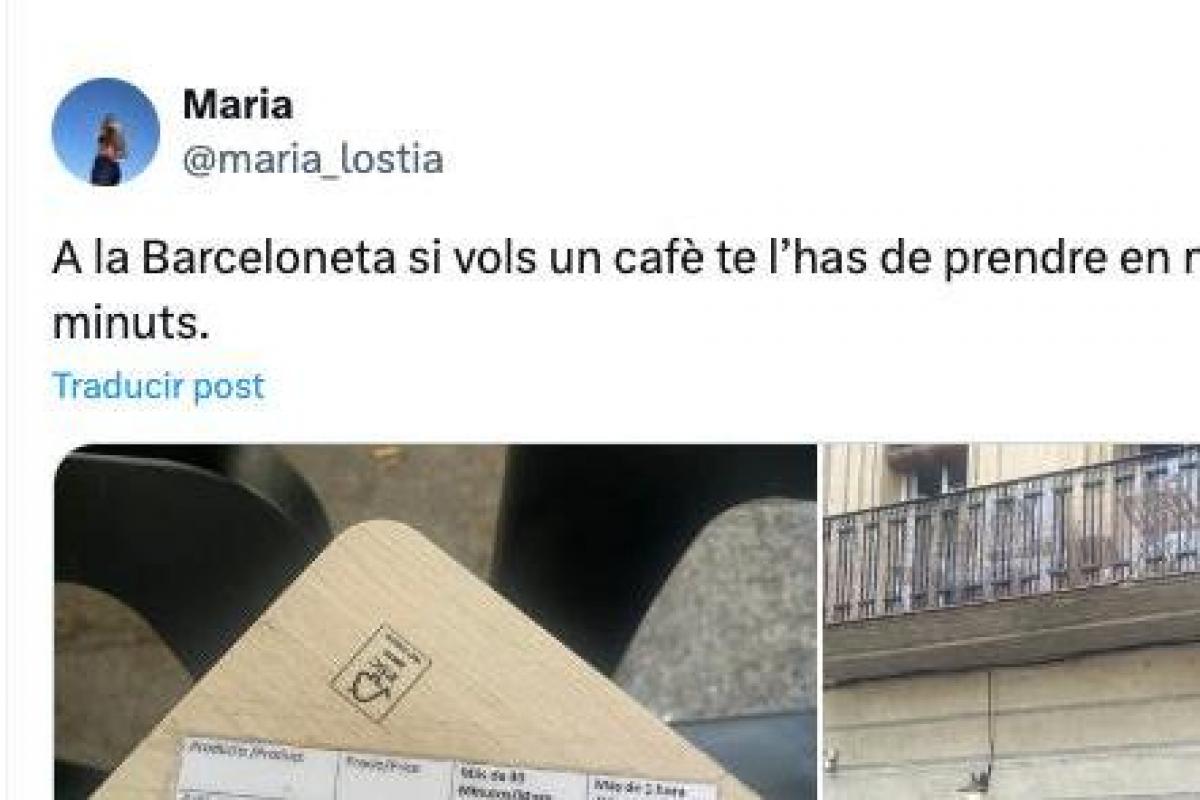The height and width of the screenshot is (800, 1200).
Task: Click the display name Maria
Action: coord(237,105)
